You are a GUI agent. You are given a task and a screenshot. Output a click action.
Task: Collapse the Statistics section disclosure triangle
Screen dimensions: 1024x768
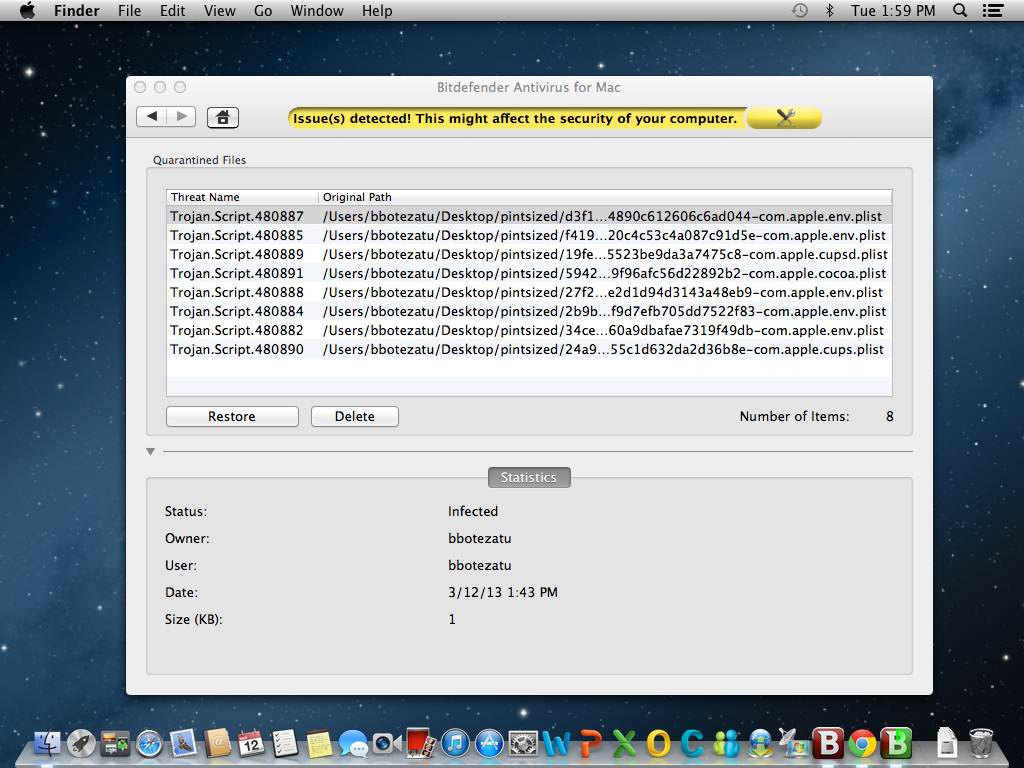click(x=150, y=451)
